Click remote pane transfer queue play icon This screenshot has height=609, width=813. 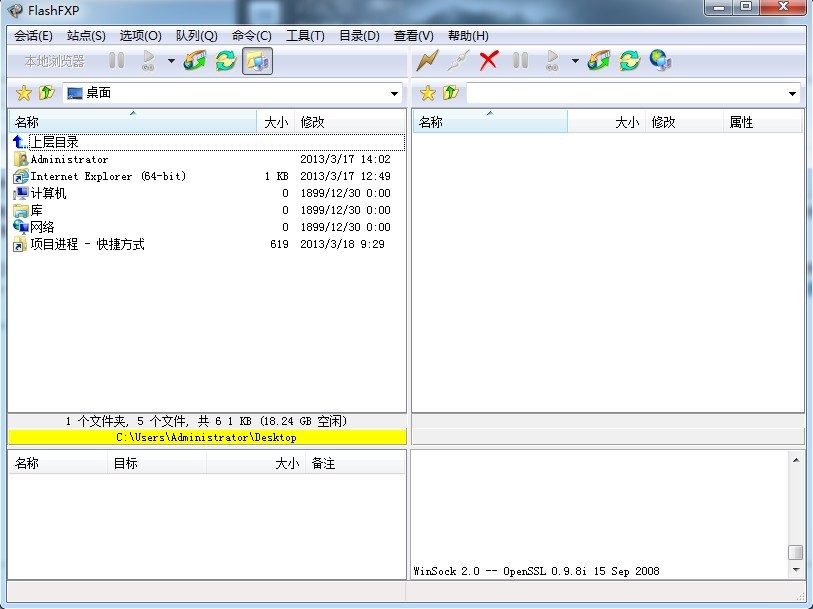(x=552, y=61)
